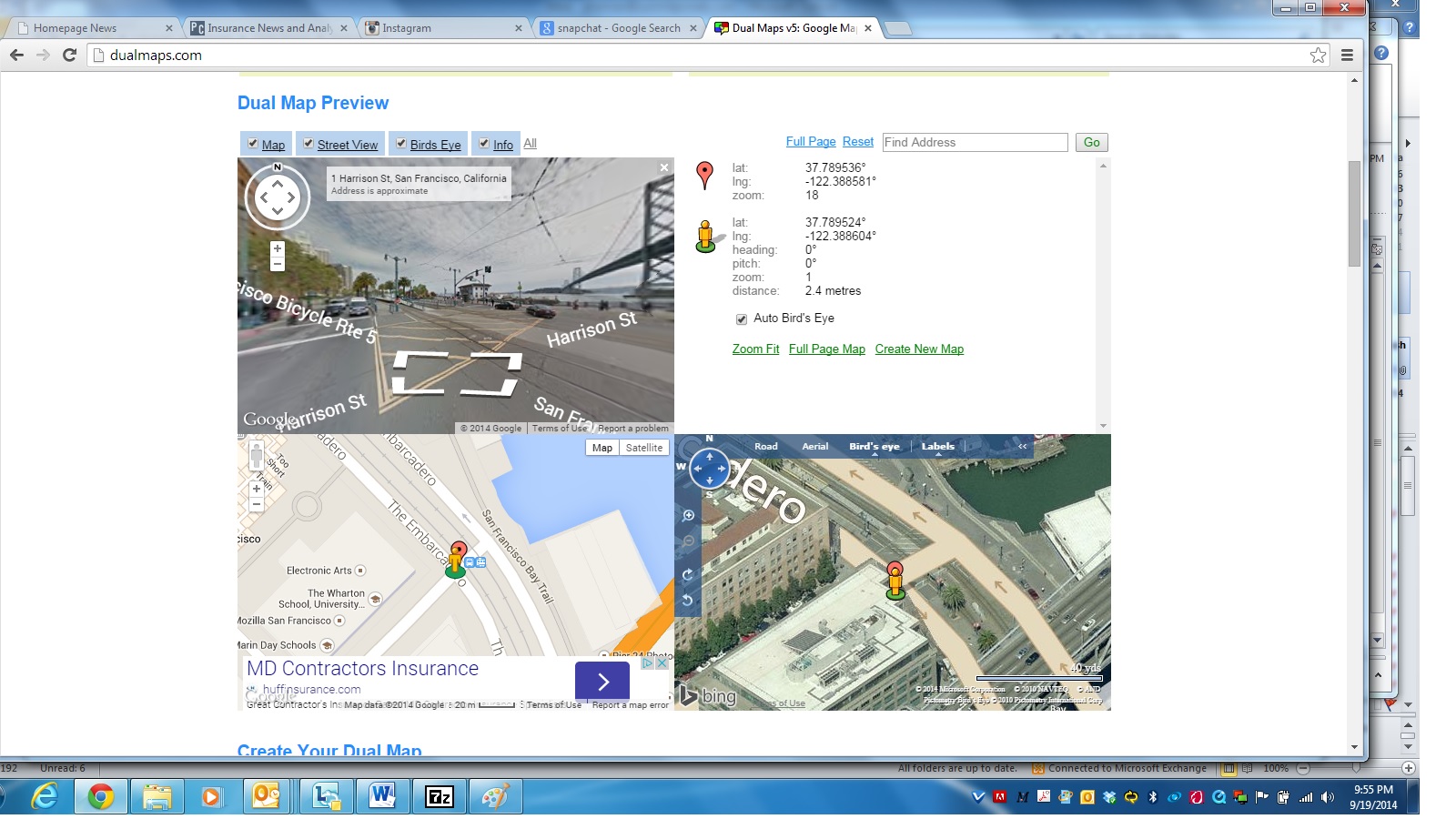Click pegman icon in Info panel
1456x819 pixels.
[x=706, y=237]
